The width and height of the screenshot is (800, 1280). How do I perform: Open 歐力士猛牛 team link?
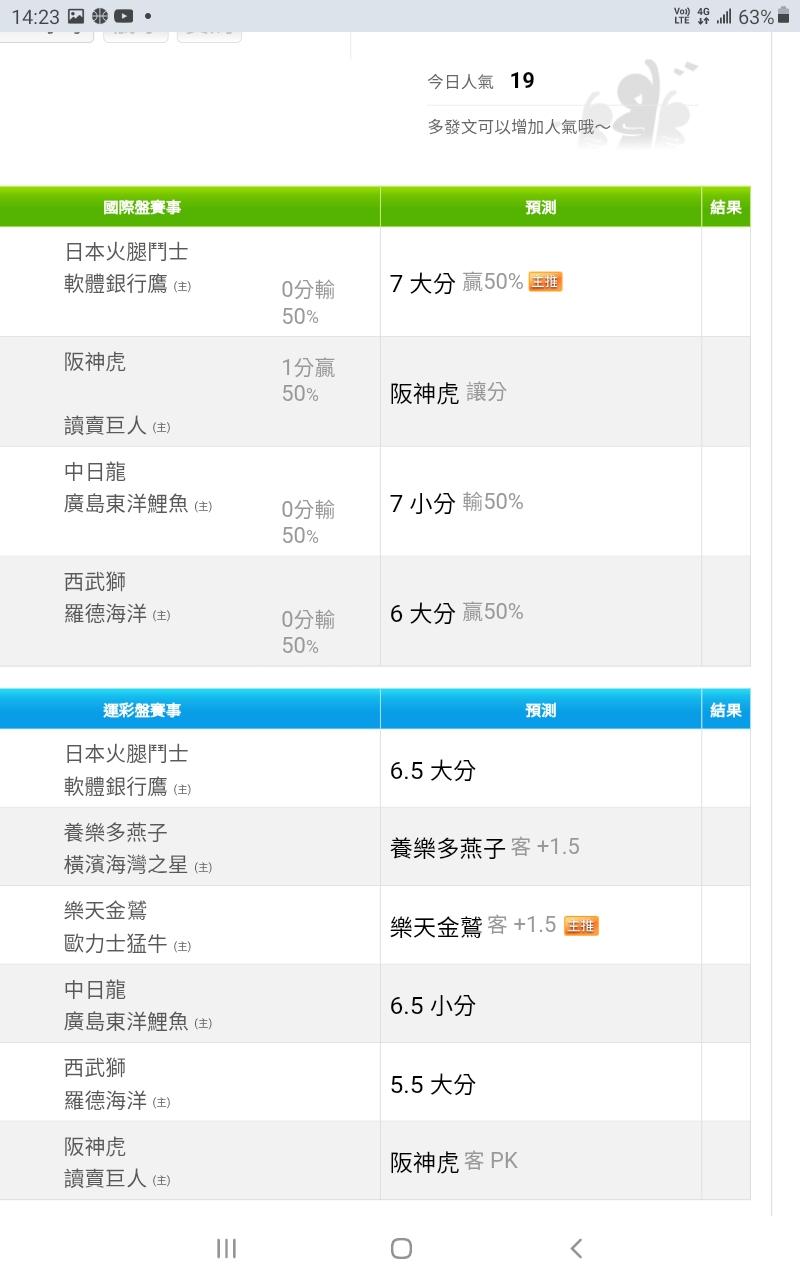[x=116, y=943]
